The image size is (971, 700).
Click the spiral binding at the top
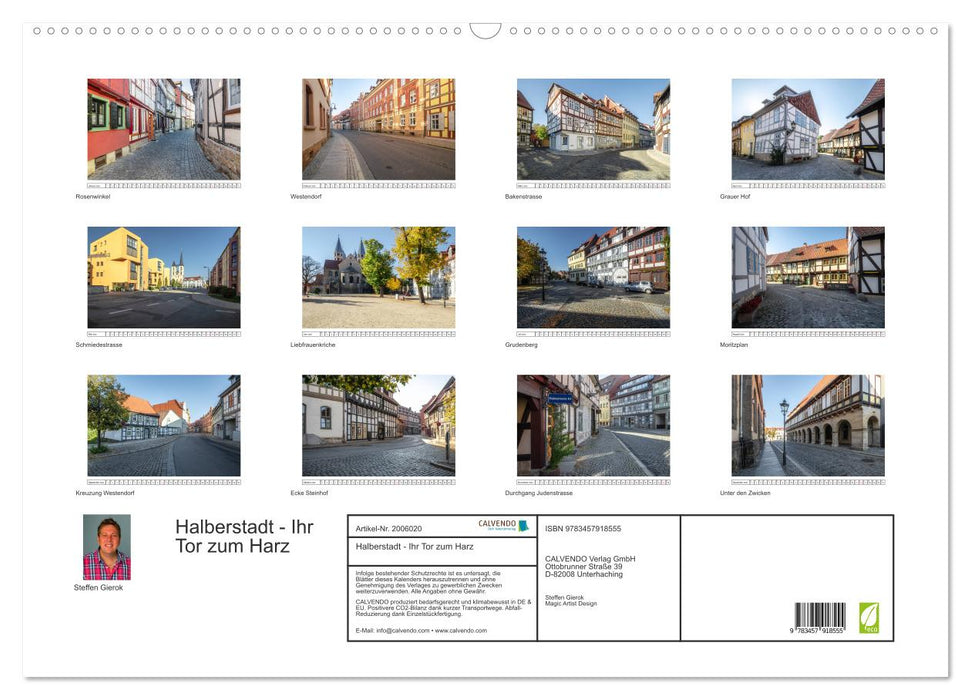(485, 30)
